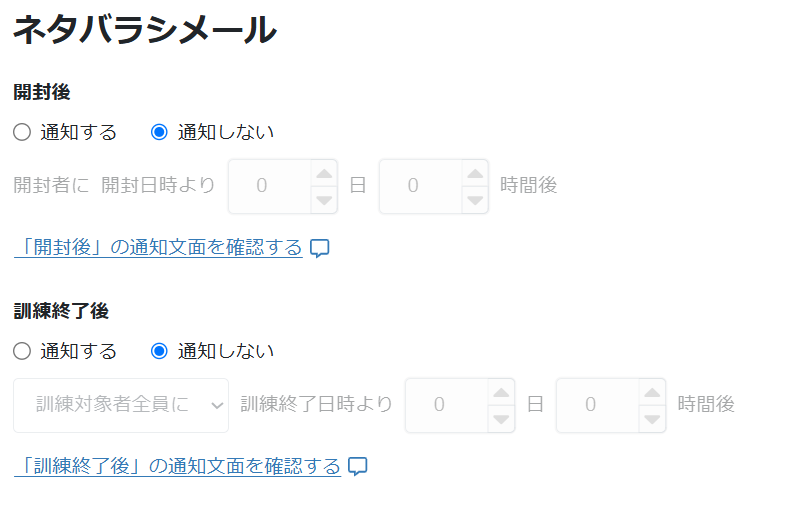Click speech bubble icon beside 開封後 link
This screenshot has height=526, width=793.
click(320, 248)
